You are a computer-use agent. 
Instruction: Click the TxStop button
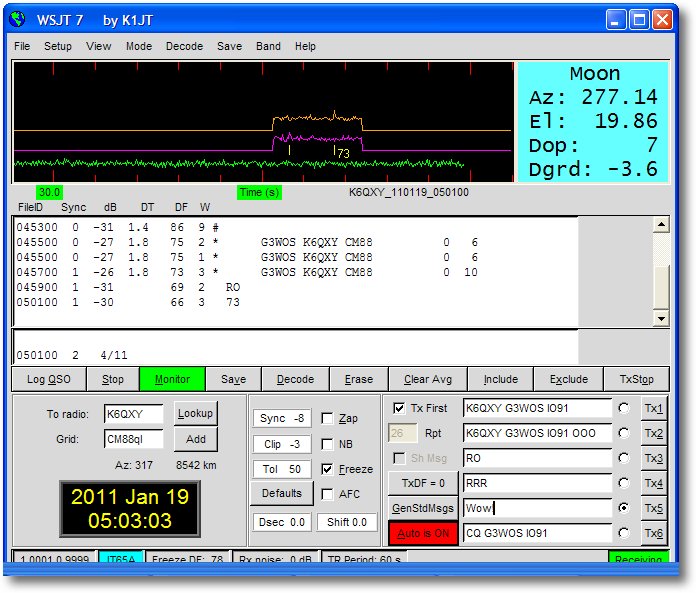click(x=637, y=379)
